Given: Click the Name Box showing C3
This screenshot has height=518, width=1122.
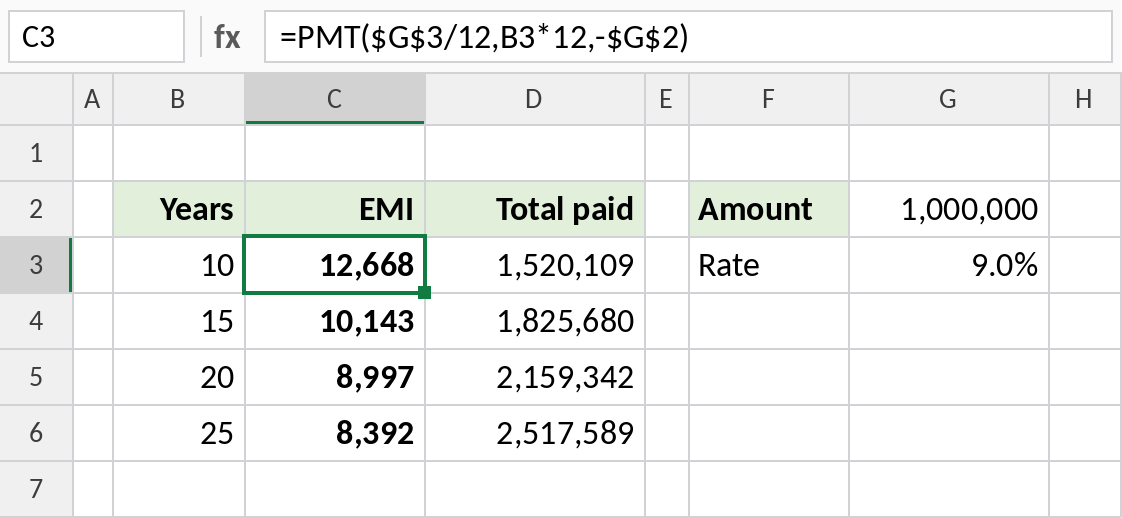Looking at the screenshot, I should pyautogui.click(x=97, y=36).
